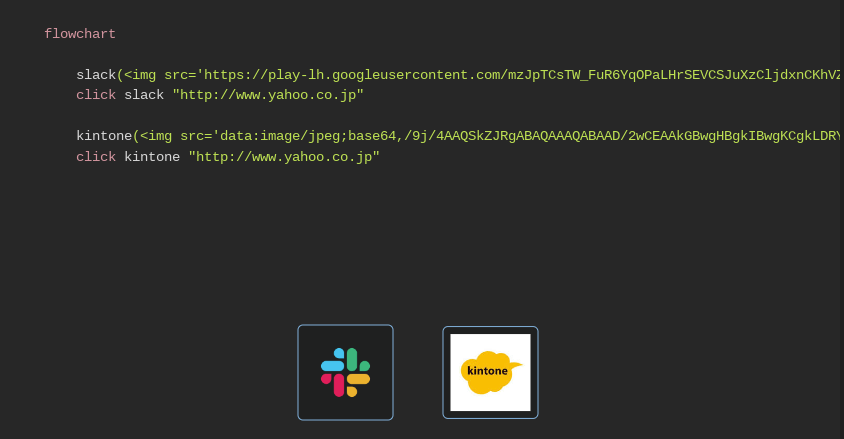The width and height of the screenshot is (844, 439).
Task: Click 'src=' attribute in slack line
Action: pos(180,75)
